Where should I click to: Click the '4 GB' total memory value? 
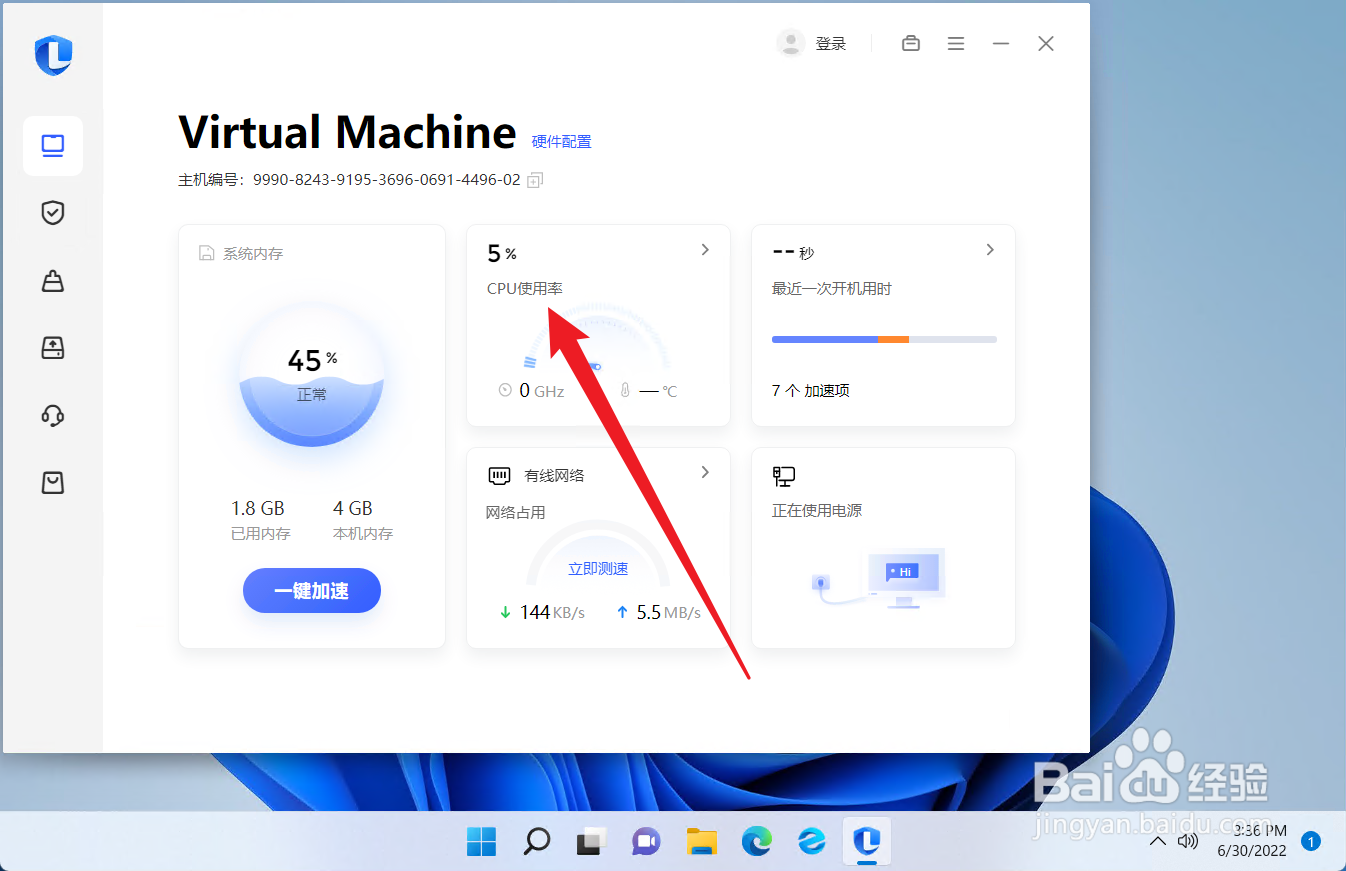(353, 508)
